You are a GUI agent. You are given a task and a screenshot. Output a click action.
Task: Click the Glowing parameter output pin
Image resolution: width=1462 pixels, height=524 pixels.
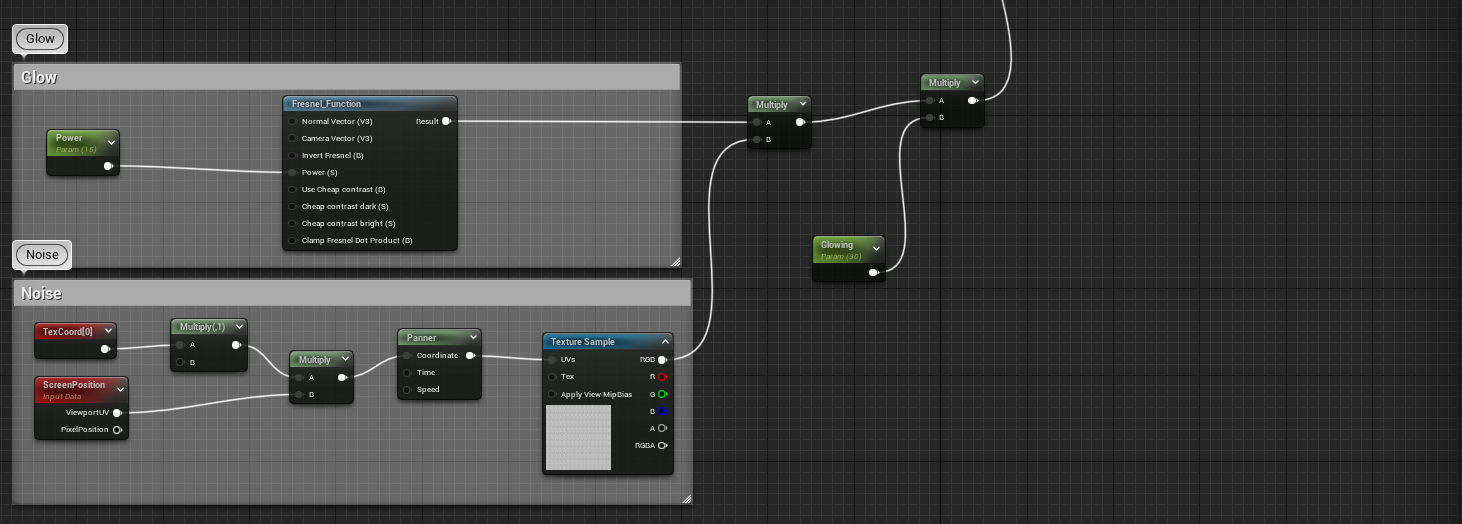click(x=873, y=272)
